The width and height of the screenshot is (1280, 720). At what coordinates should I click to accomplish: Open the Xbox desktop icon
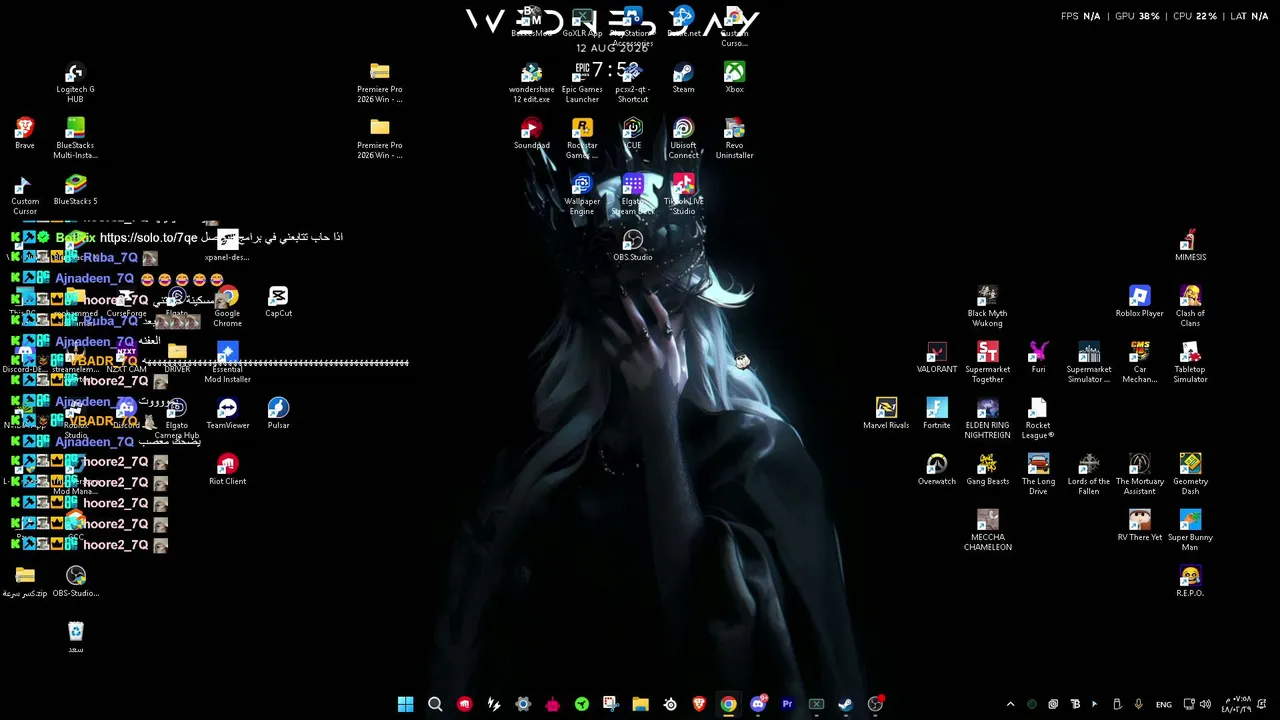[734, 78]
